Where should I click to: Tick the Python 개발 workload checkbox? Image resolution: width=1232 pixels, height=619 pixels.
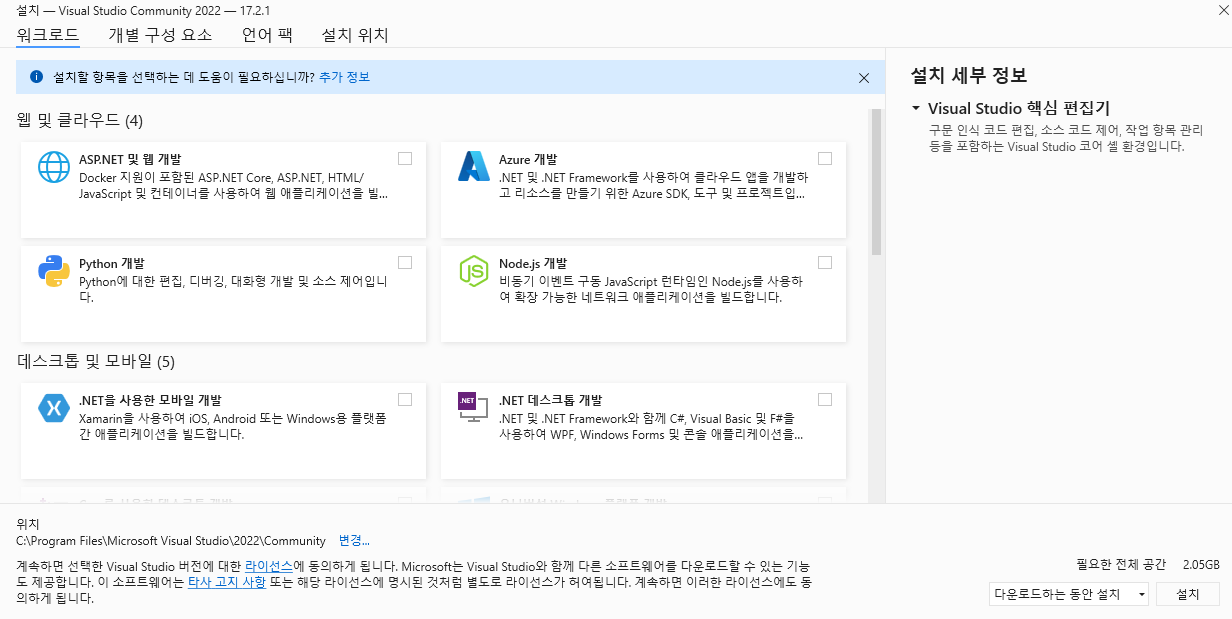[x=405, y=262]
